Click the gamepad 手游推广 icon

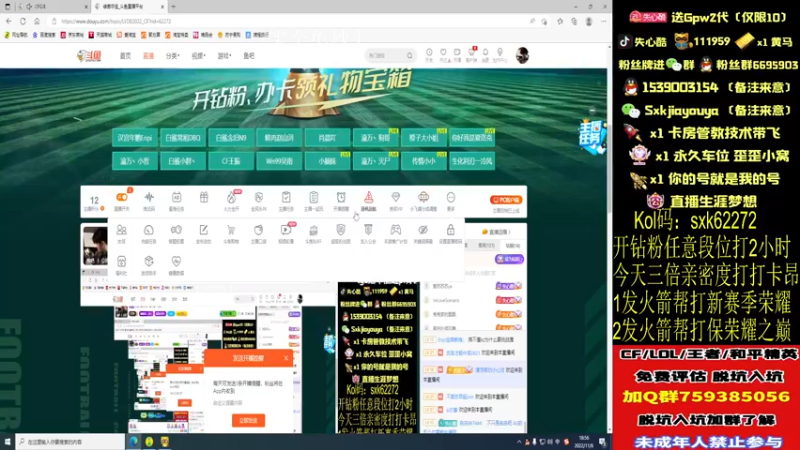click(x=395, y=230)
